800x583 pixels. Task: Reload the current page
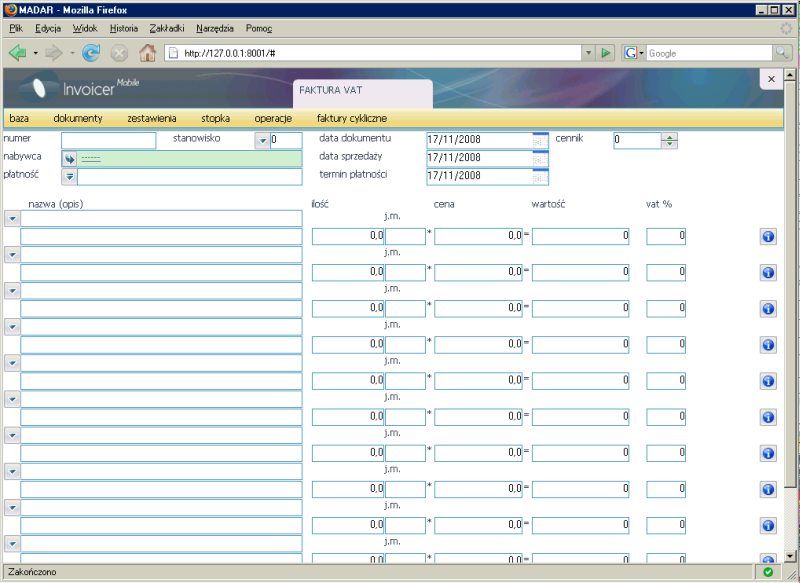[91, 53]
